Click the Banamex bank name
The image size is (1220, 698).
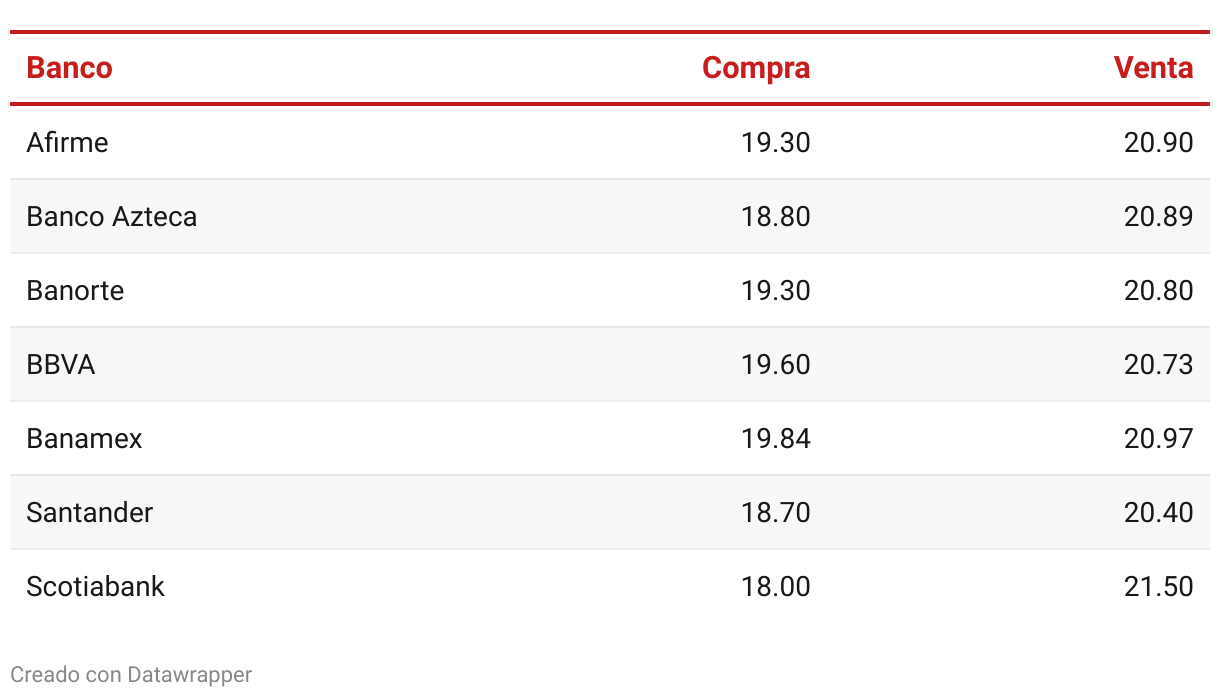point(84,439)
